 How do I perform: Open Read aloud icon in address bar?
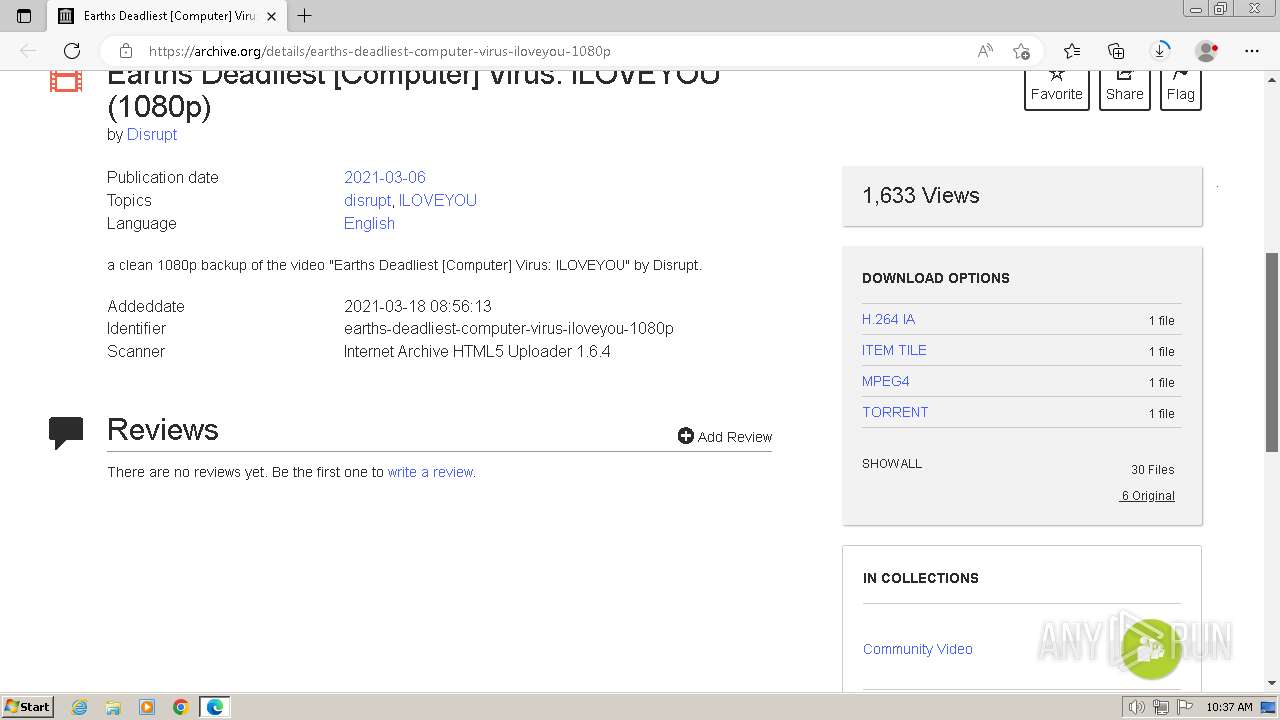tap(985, 51)
